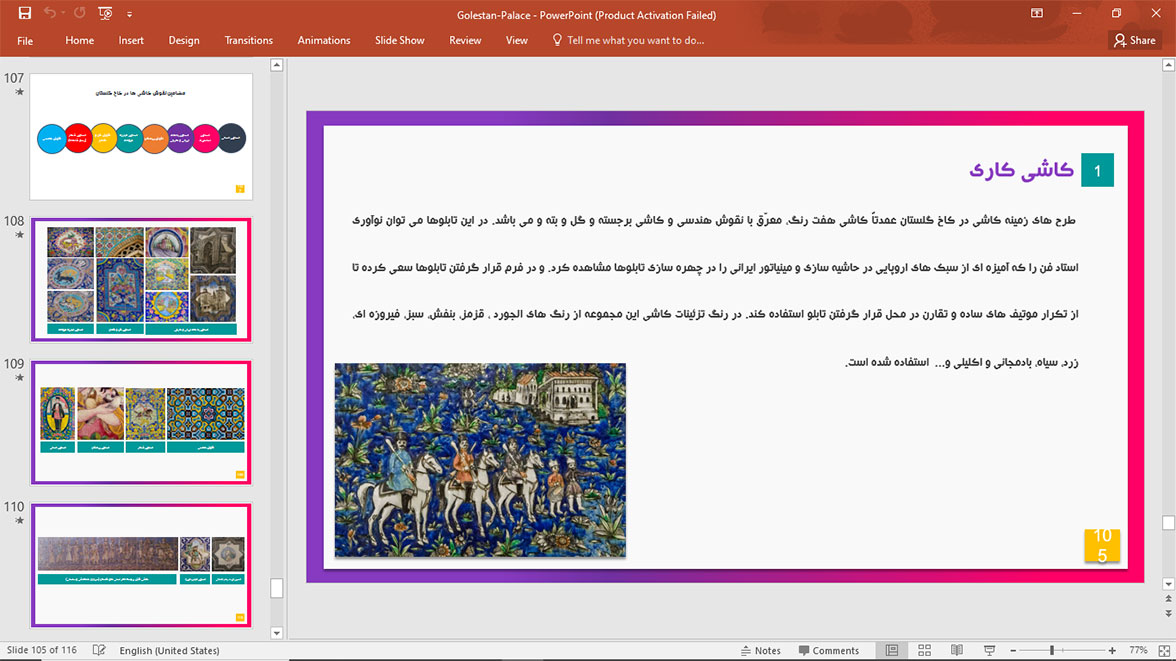
Task: Click the zoom slider handle
Action: click(1052, 650)
